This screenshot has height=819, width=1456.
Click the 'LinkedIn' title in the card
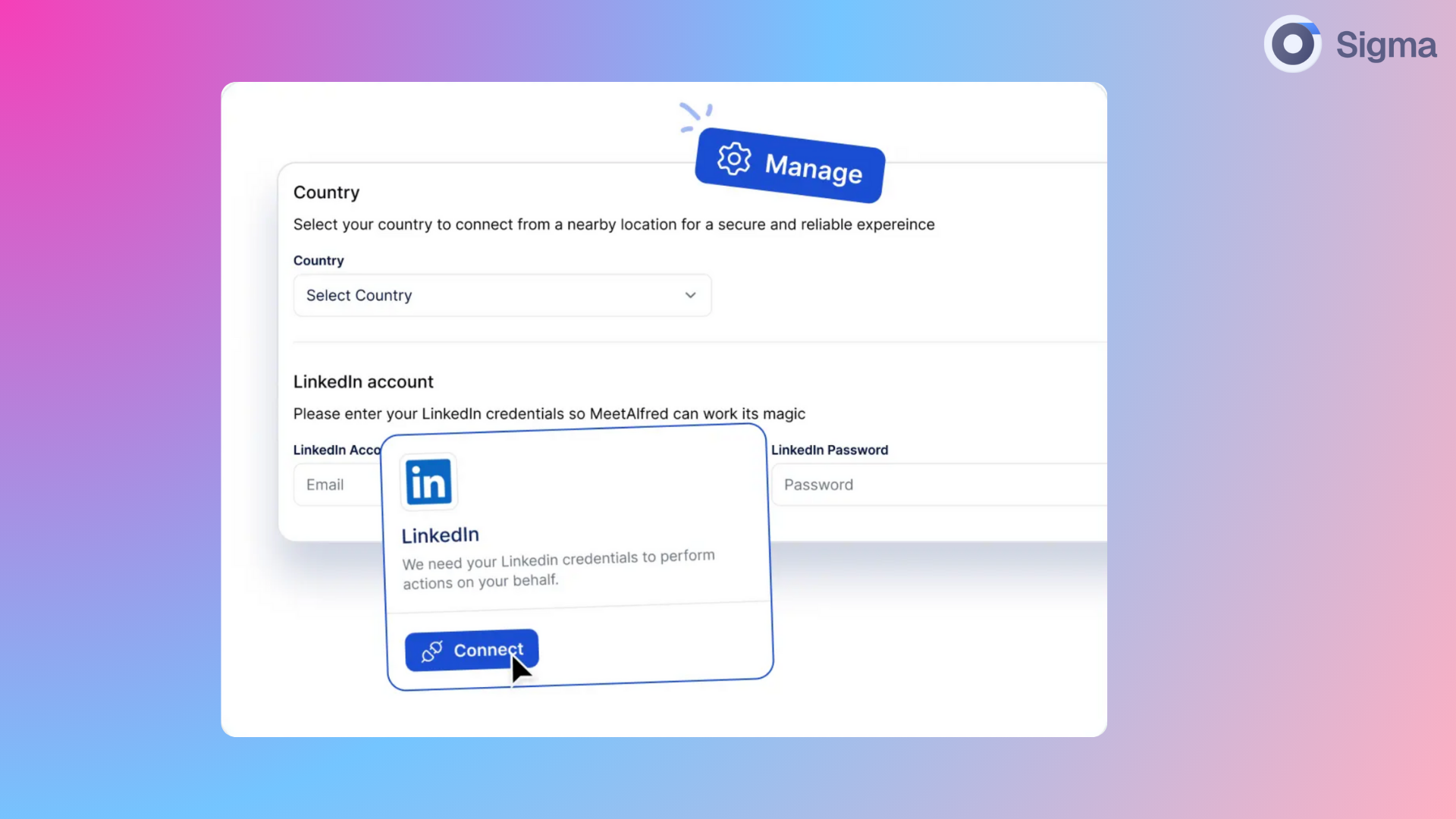440,535
